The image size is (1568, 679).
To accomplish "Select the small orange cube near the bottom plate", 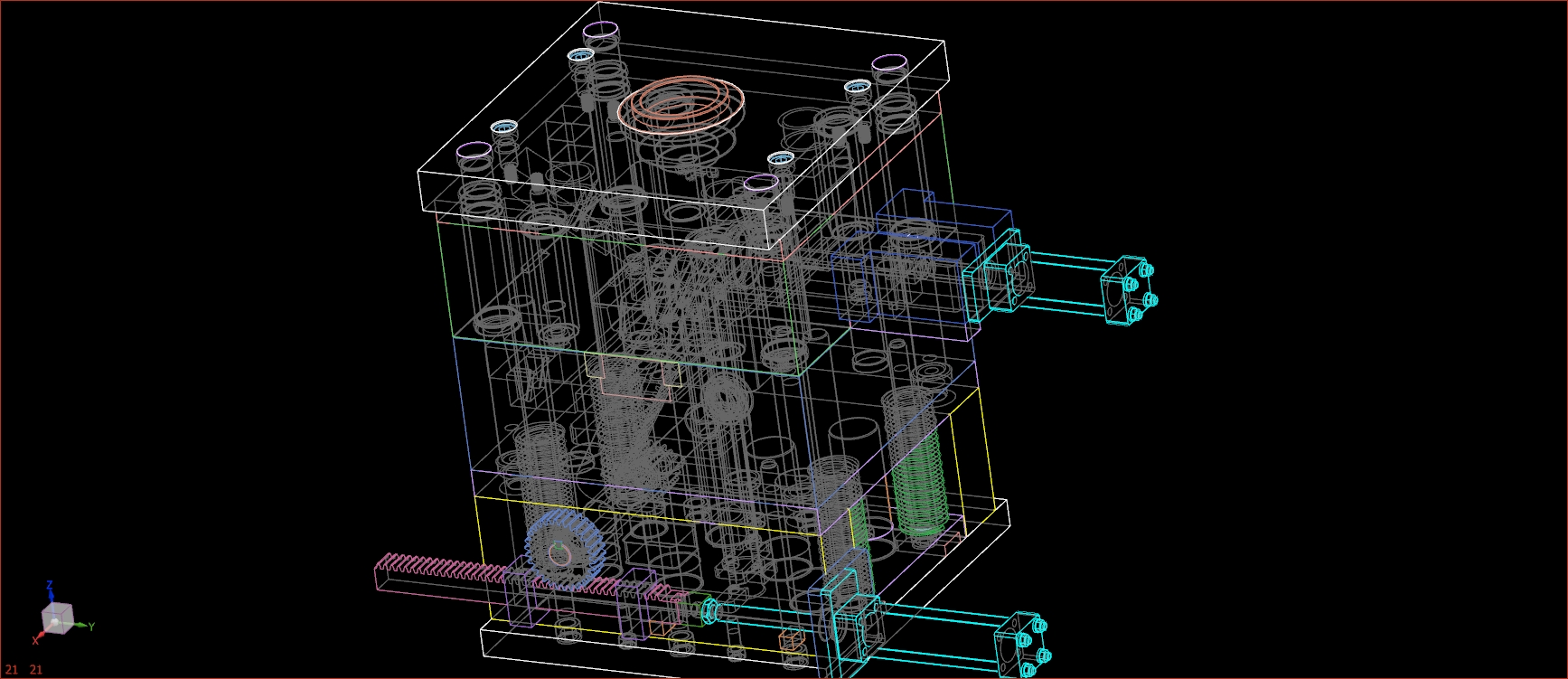I will 790,641.
